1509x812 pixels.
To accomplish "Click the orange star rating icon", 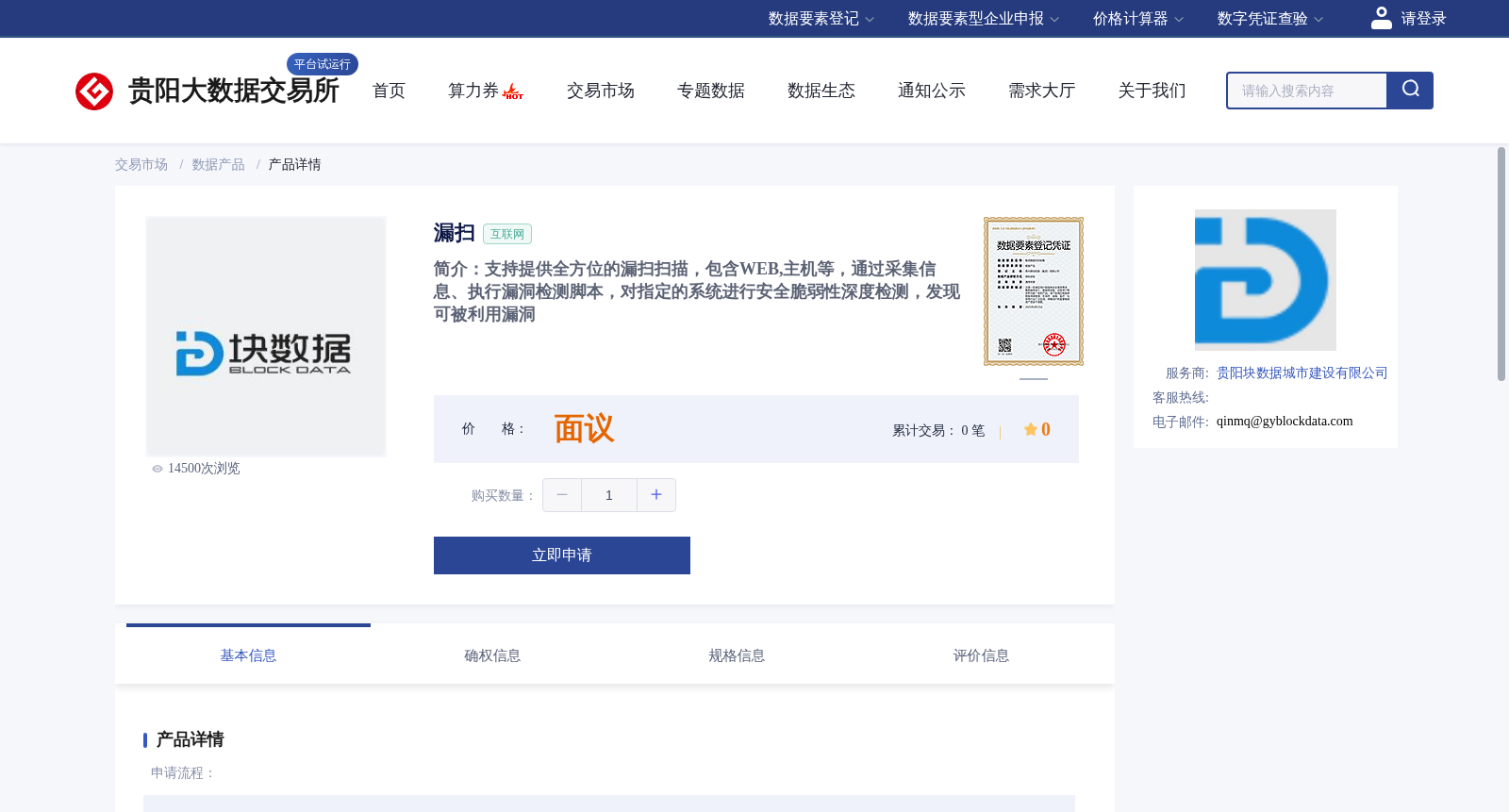I will click(1031, 429).
